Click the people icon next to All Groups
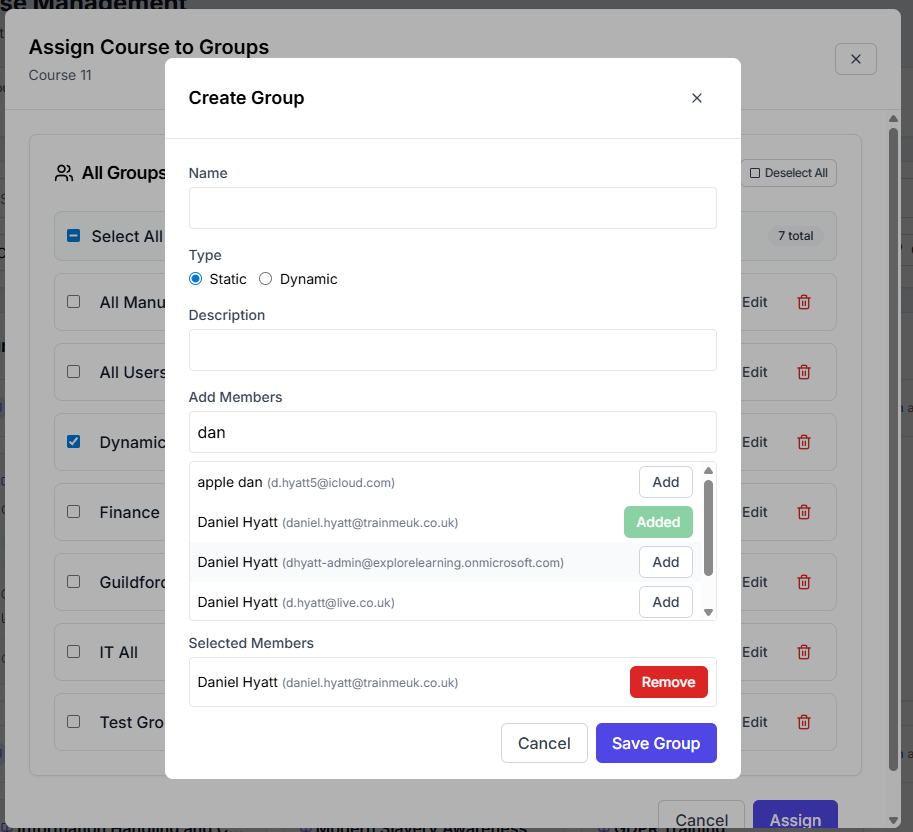Screen dimensions: 913x832 (x=63, y=172)
